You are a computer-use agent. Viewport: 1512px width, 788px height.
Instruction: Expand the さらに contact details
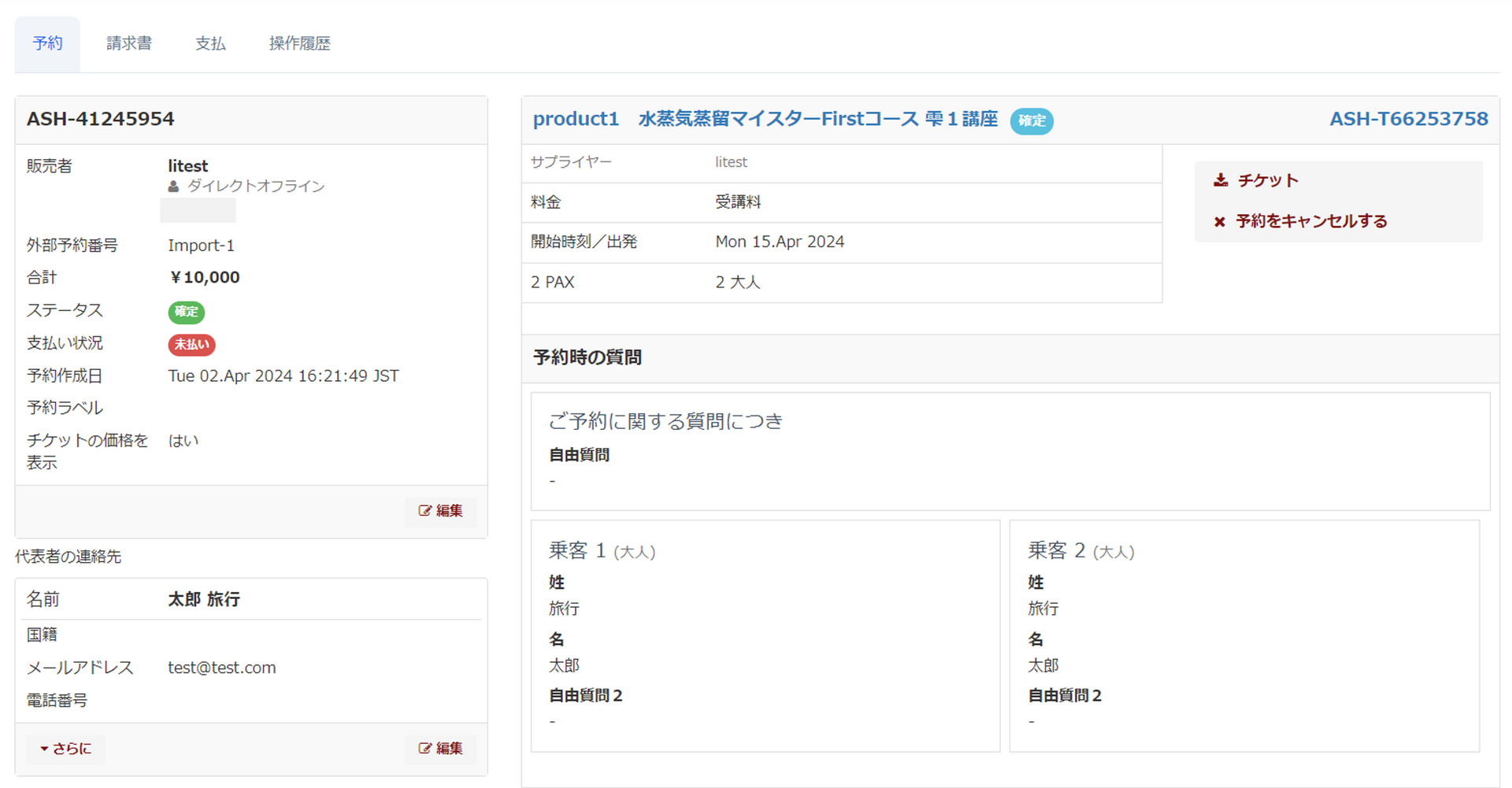point(66,749)
